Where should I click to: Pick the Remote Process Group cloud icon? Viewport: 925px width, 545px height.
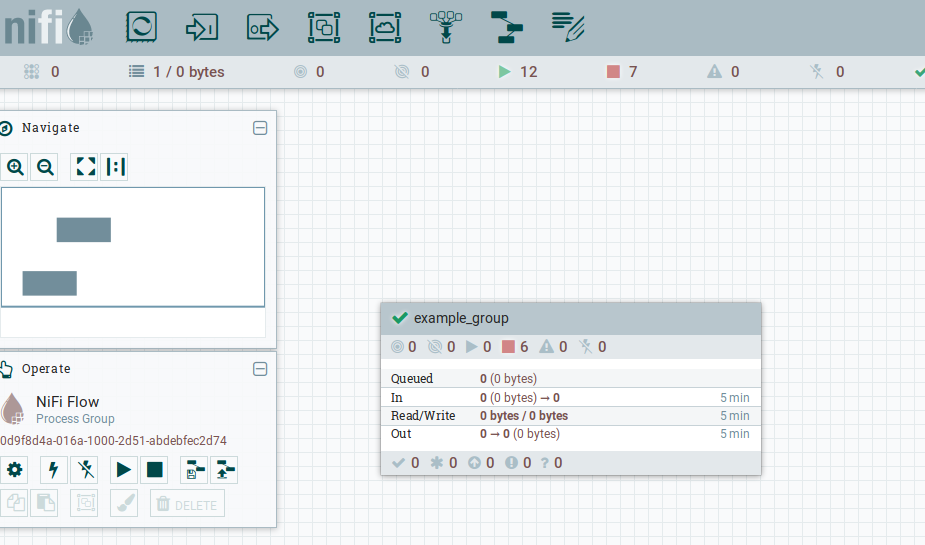tap(385, 27)
